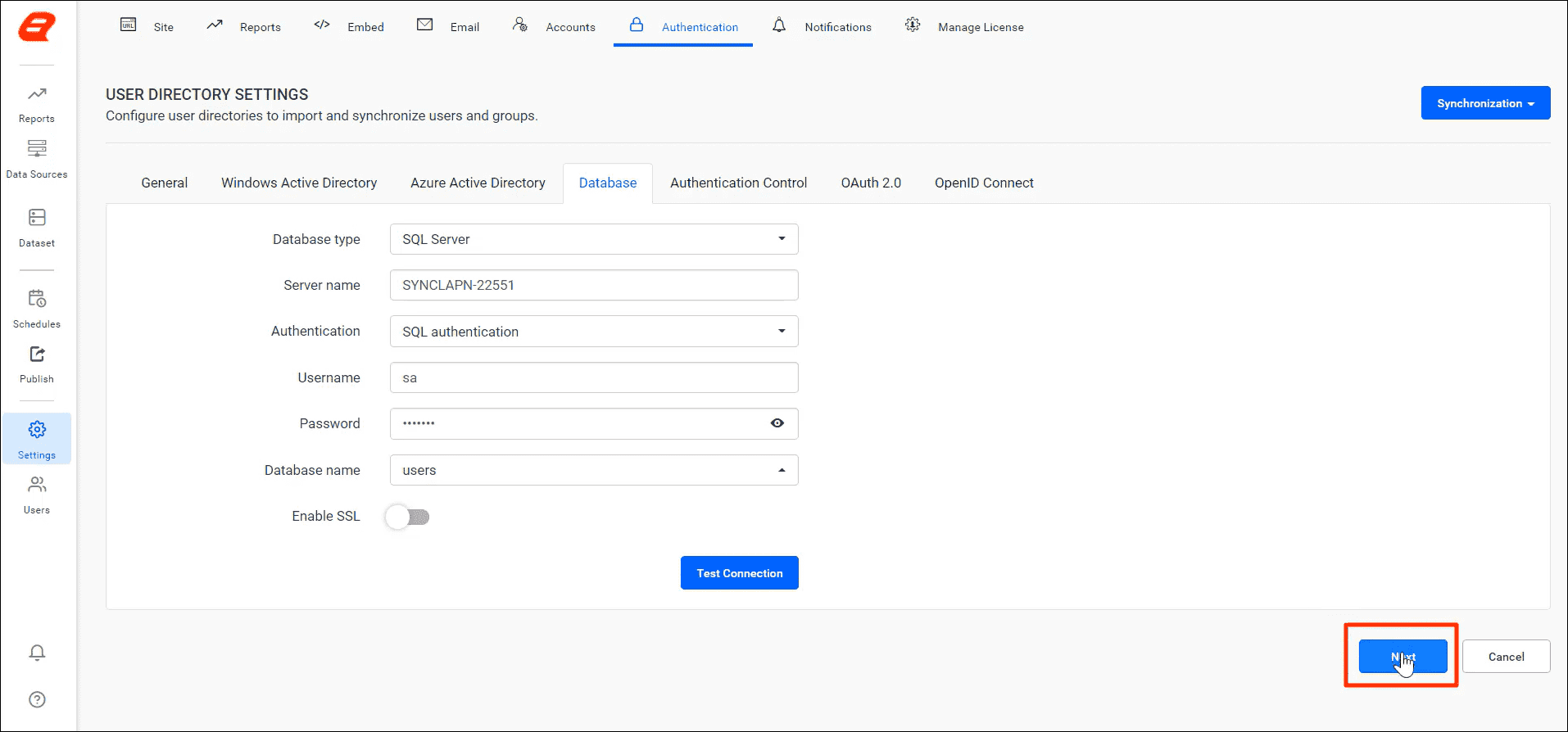The height and width of the screenshot is (732, 1568).
Task: Click the Authentication lock icon
Action: click(637, 25)
